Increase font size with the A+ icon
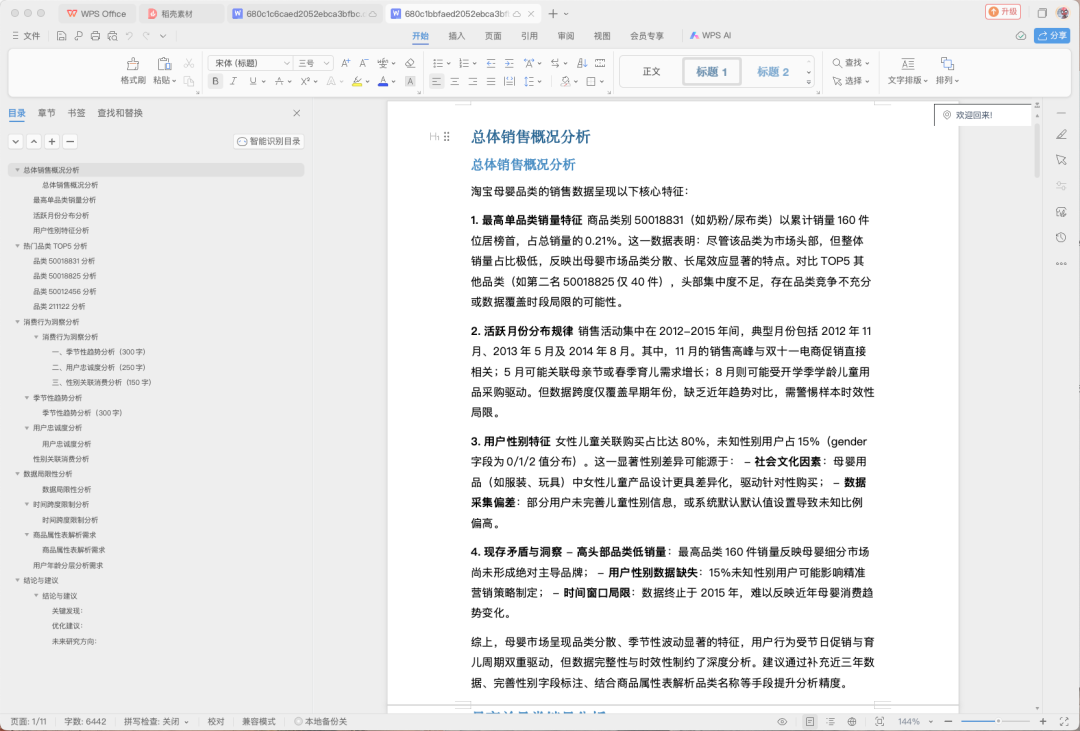The height and width of the screenshot is (731, 1080). point(346,63)
